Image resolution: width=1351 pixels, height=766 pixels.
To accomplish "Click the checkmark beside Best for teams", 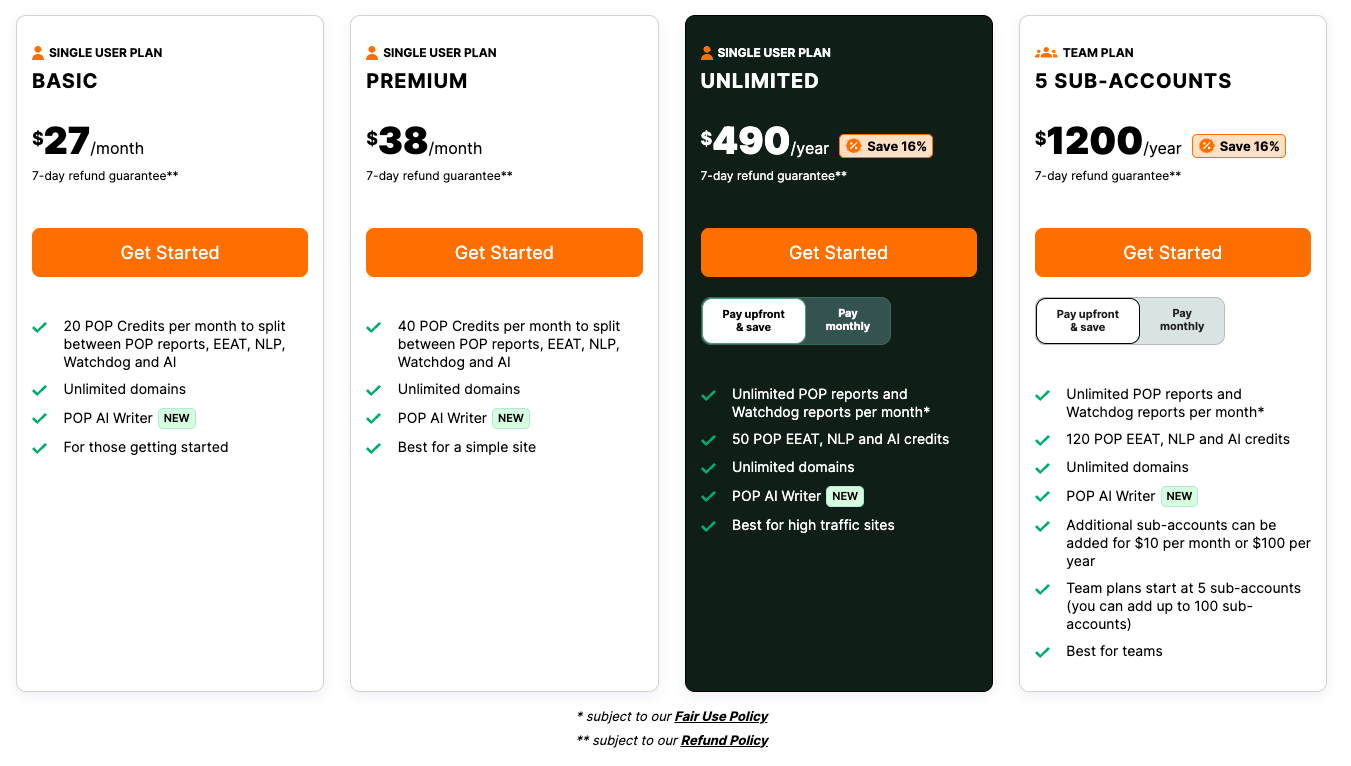I will (x=1043, y=651).
